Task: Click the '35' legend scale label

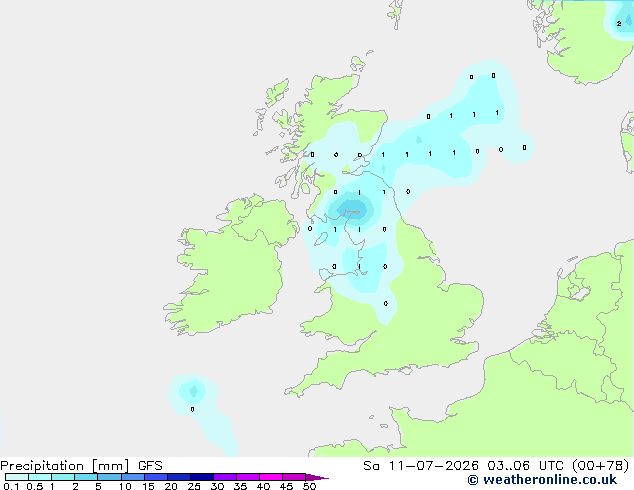Action: click(x=240, y=486)
